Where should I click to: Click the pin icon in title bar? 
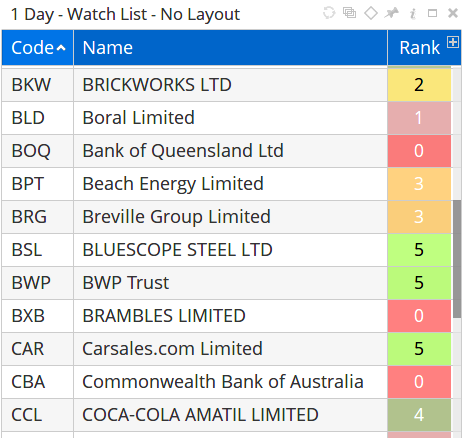pyautogui.click(x=391, y=13)
